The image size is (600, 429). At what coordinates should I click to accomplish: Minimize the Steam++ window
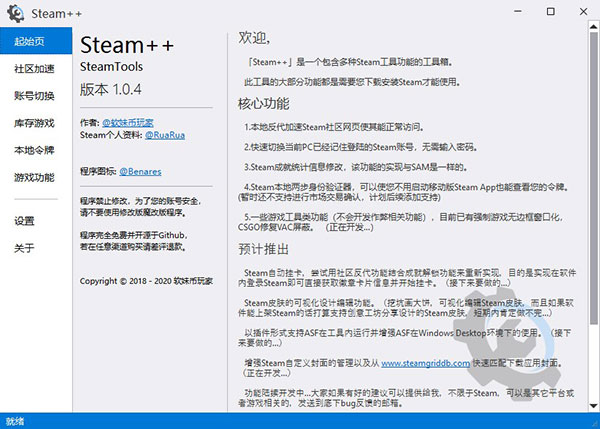518,11
